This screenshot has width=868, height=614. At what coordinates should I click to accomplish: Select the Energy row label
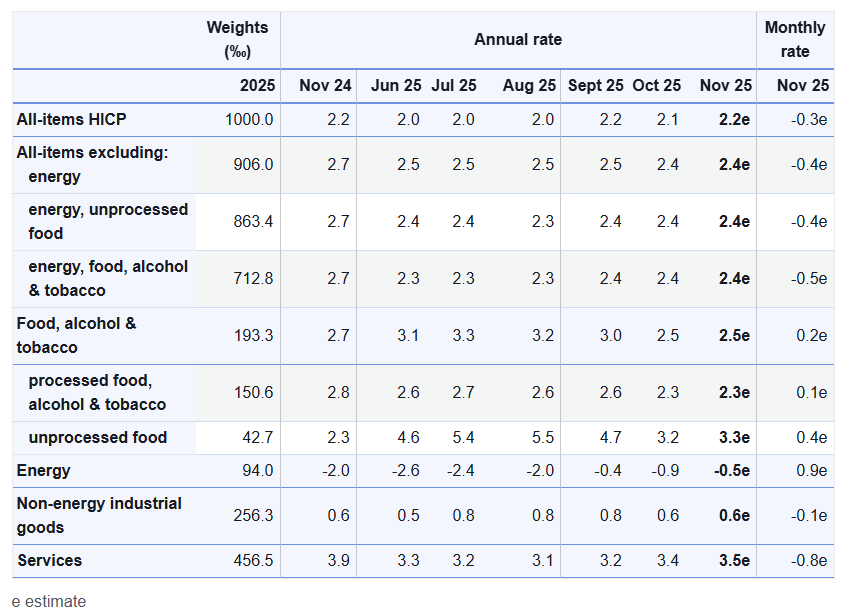44,471
